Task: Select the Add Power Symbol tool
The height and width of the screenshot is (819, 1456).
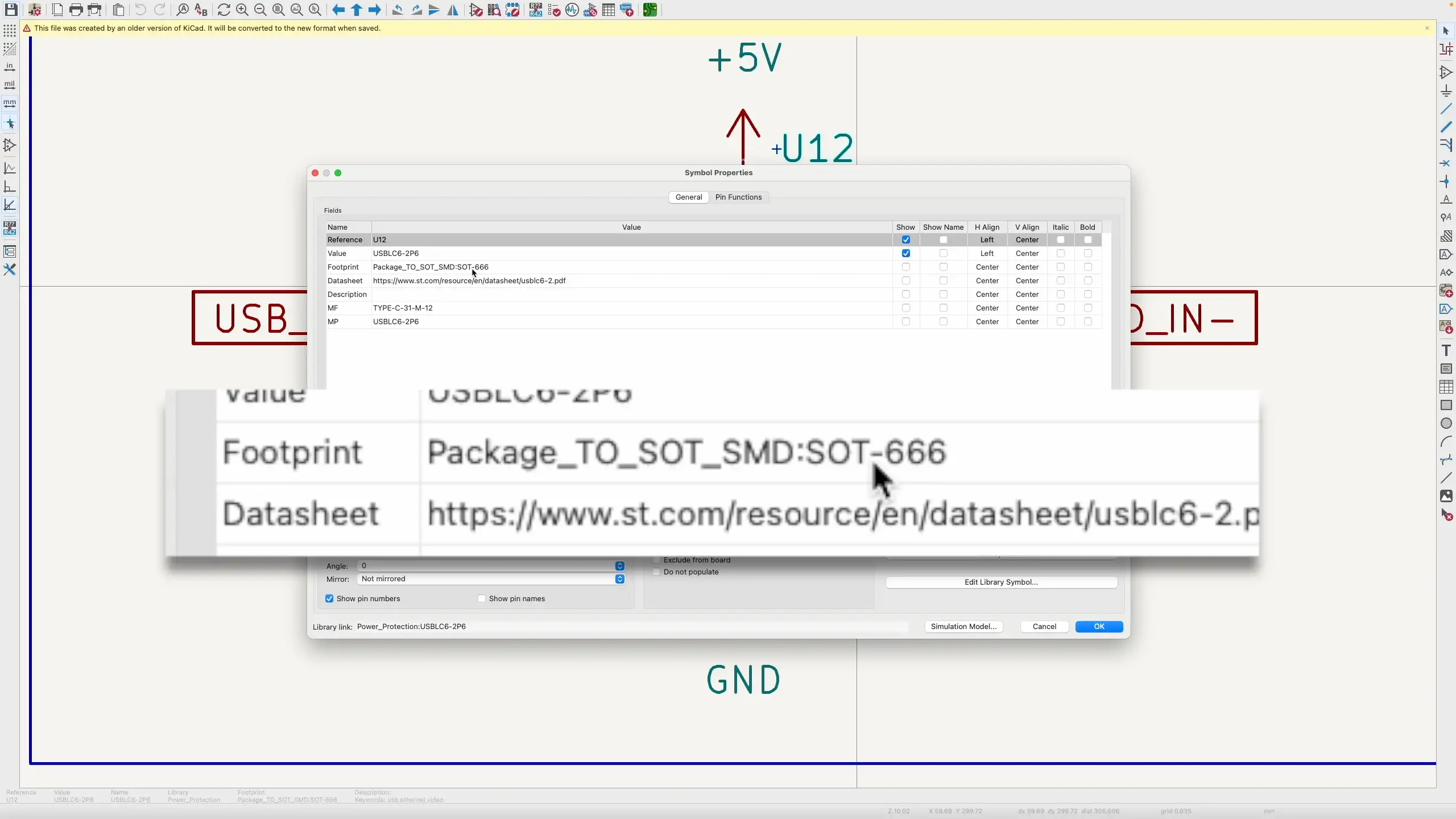Action: pyautogui.click(x=1446, y=90)
